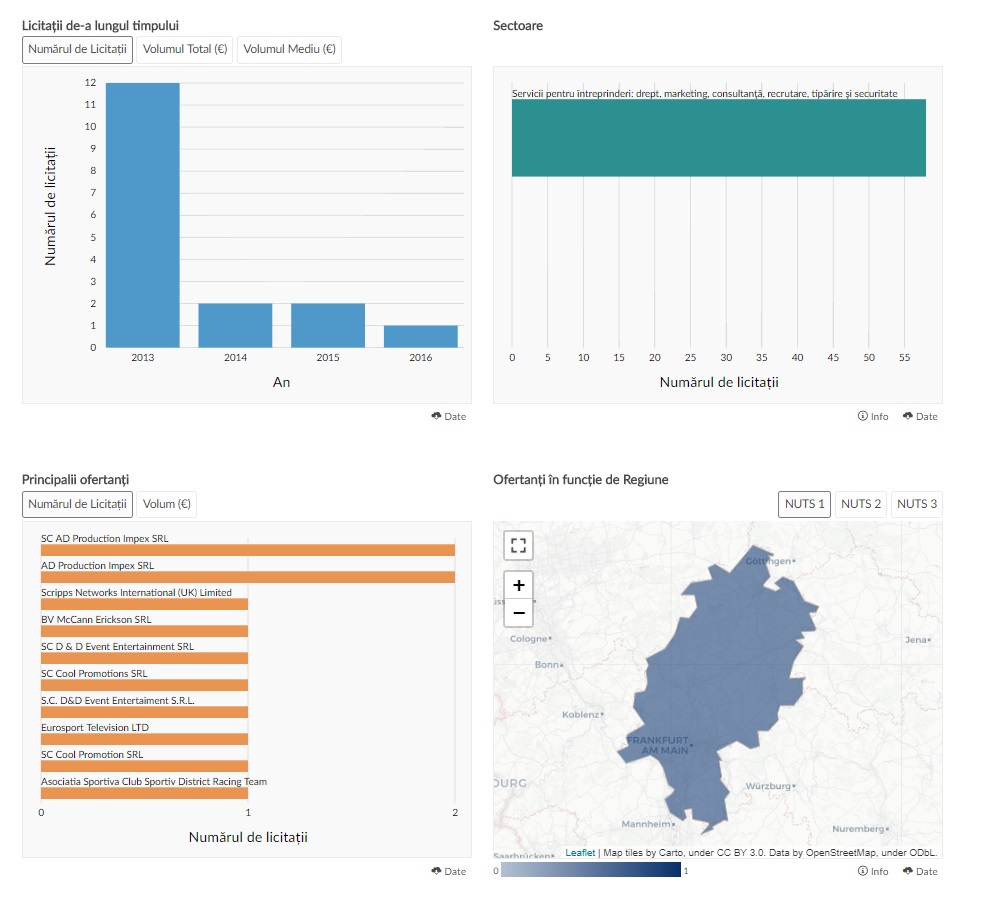Download Date under the region map

point(920,871)
